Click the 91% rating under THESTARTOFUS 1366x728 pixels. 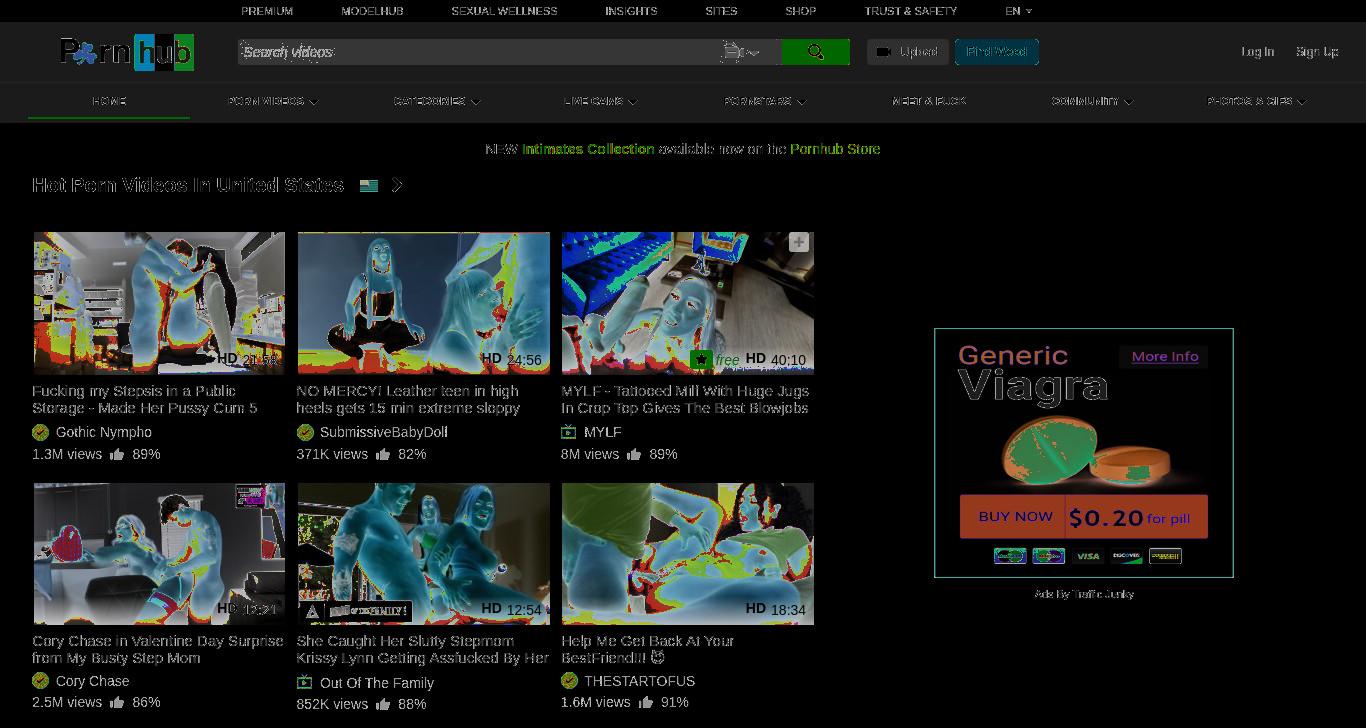coord(675,703)
